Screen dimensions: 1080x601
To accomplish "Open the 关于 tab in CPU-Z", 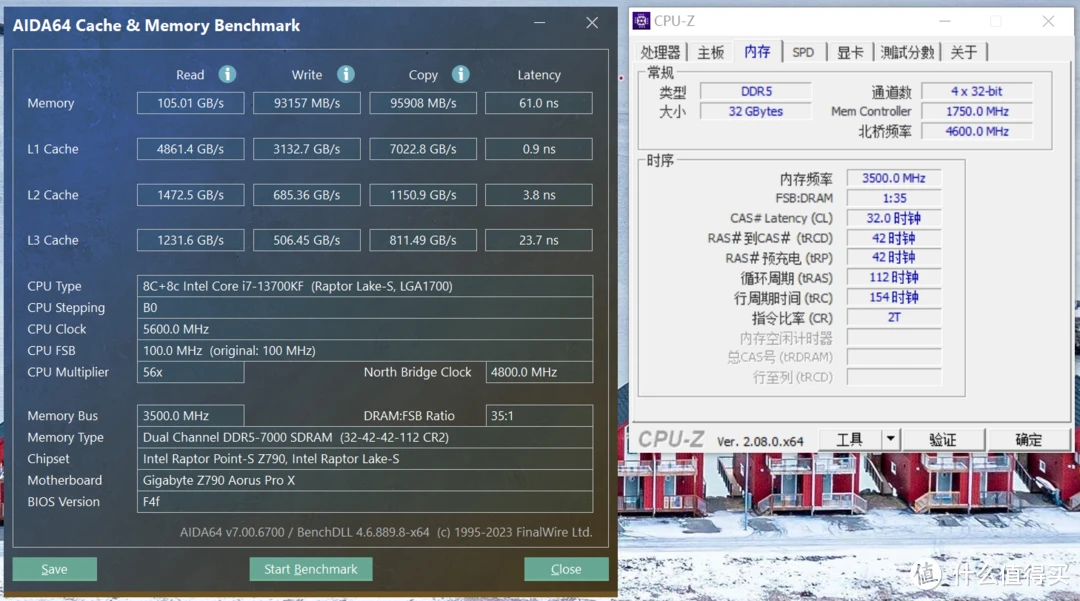I will (x=964, y=52).
